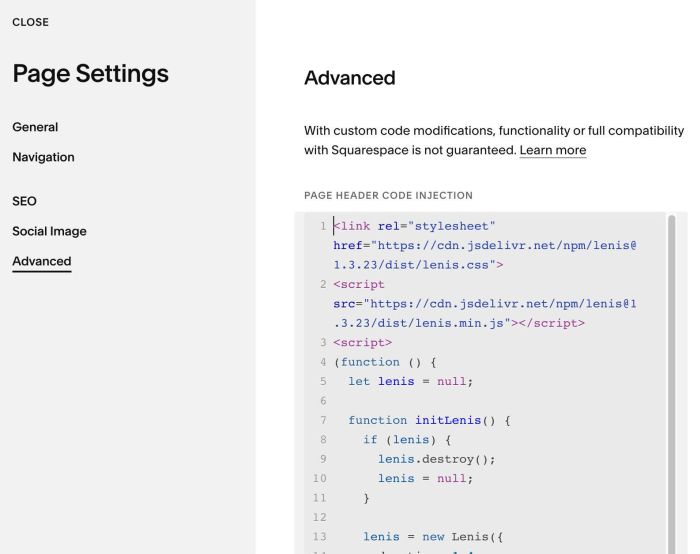The image size is (700, 554).
Task: Click the (function () { line
Action: pyautogui.click(x=385, y=362)
